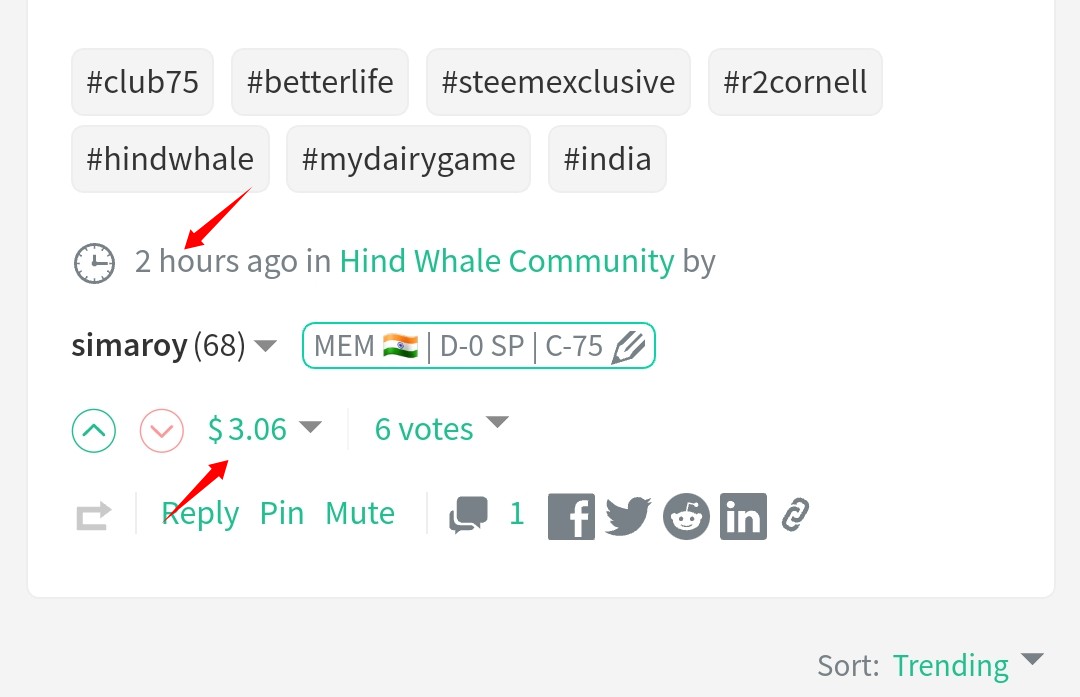The height and width of the screenshot is (697, 1080).
Task: Share the post on LinkedIn
Action: pos(743,516)
